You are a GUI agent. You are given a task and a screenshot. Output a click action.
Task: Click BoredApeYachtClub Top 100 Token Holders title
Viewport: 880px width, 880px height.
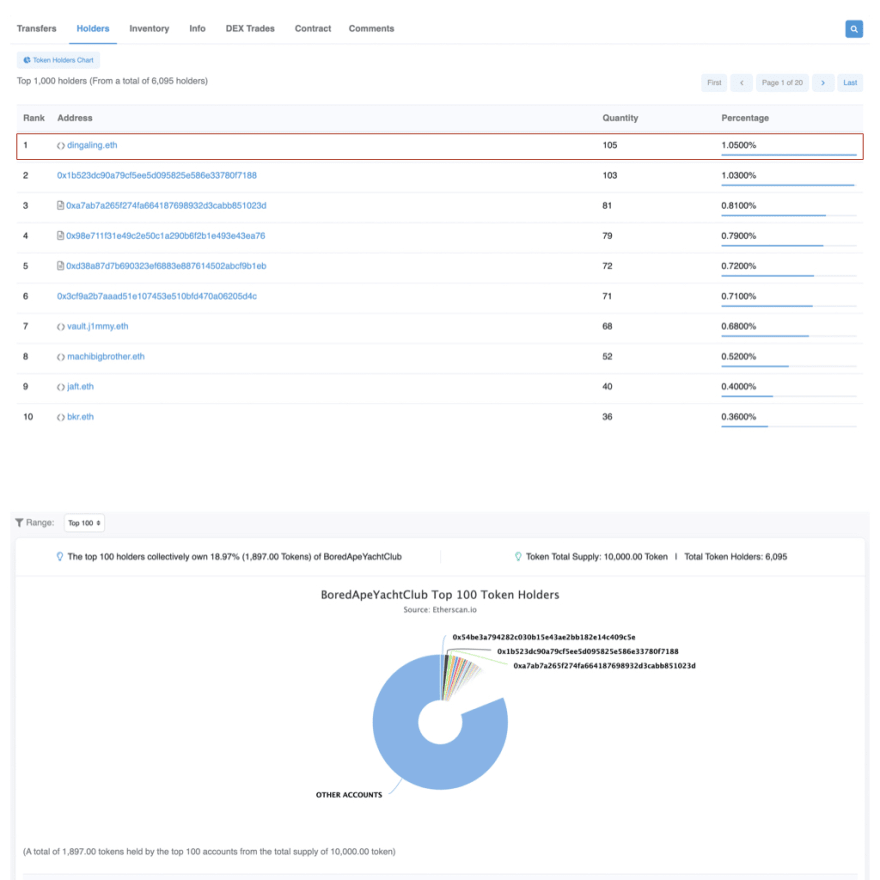(x=440, y=595)
